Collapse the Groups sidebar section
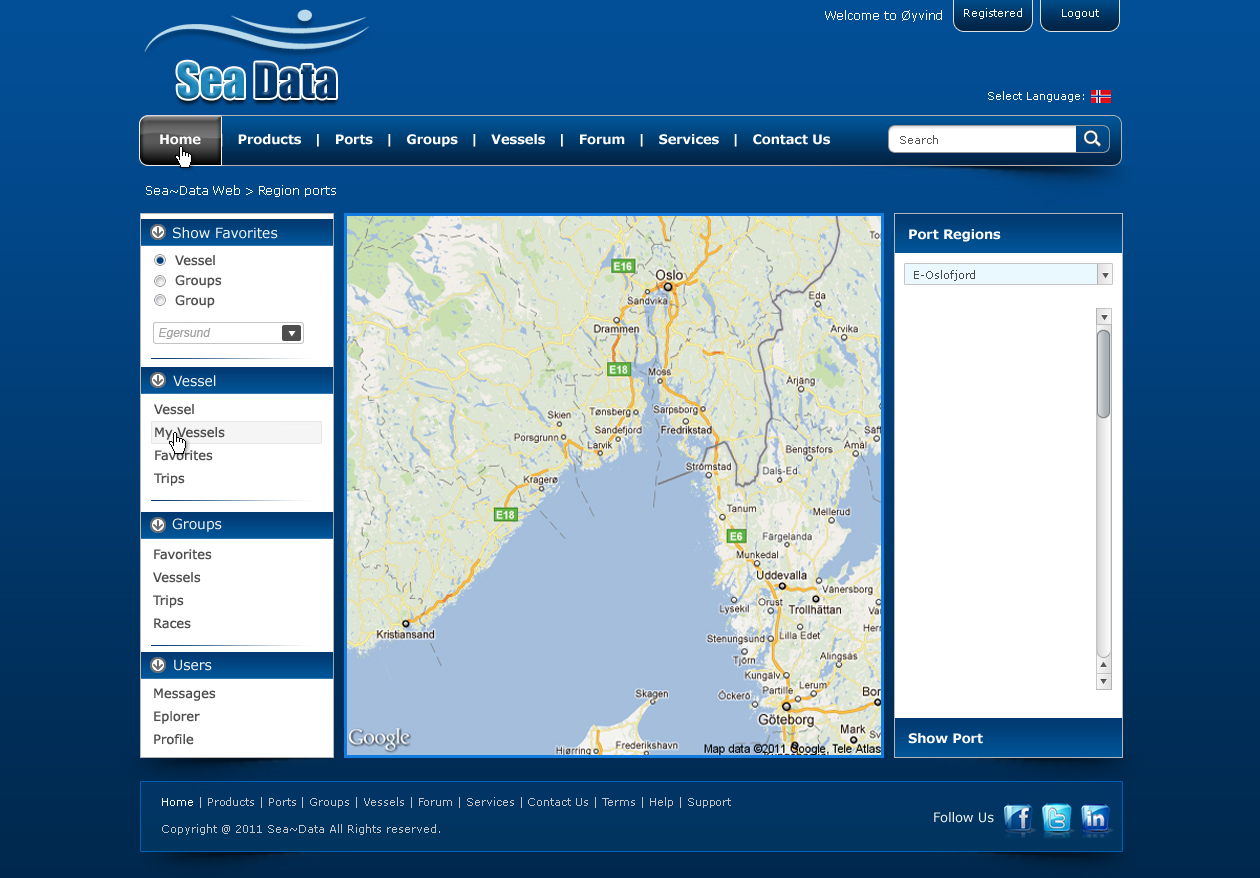This screenshot has height=878, width=1260. point(158,524)
